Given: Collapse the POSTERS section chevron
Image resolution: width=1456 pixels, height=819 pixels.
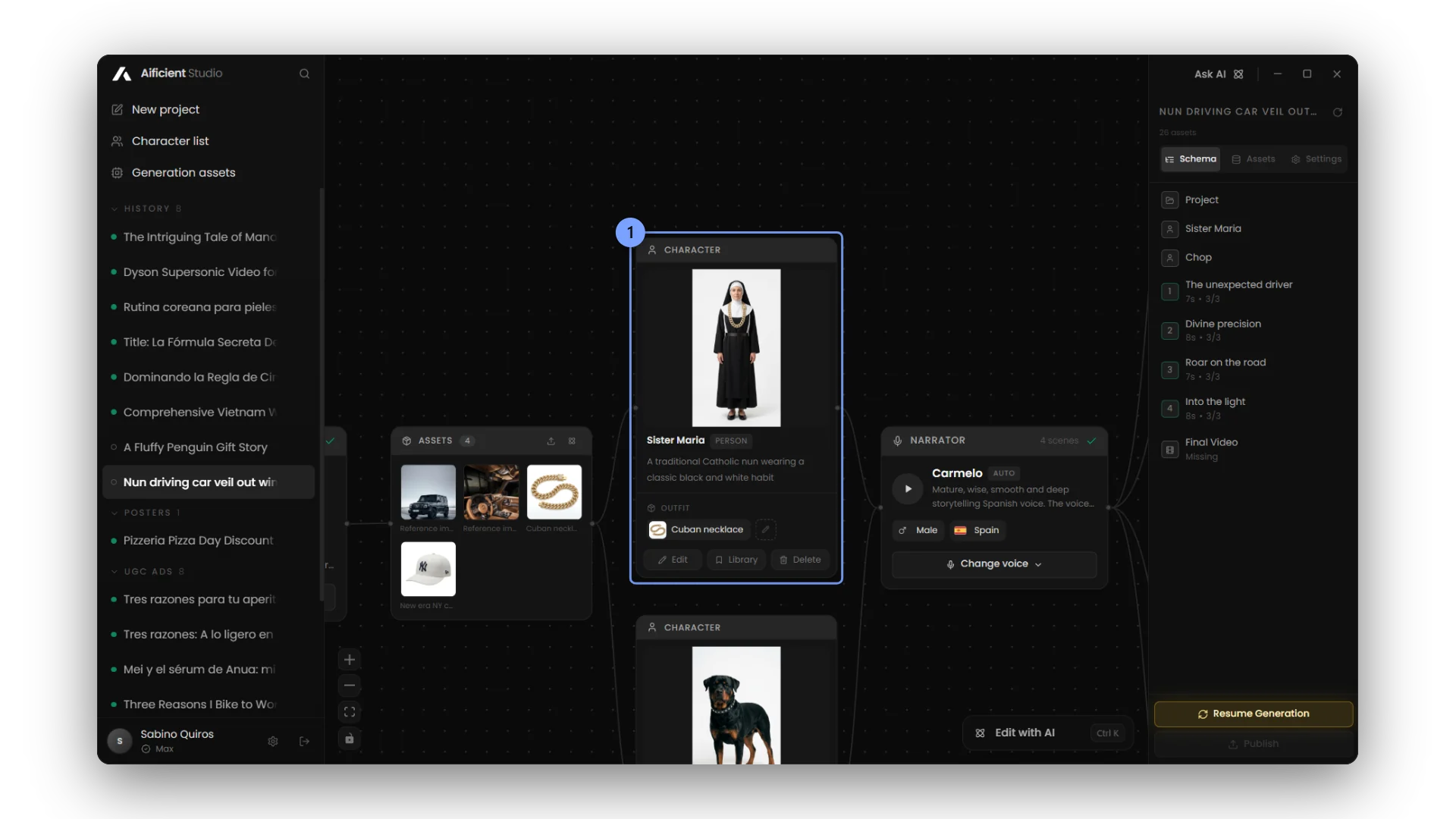Looking at the screenshot, I should [115, 513].
